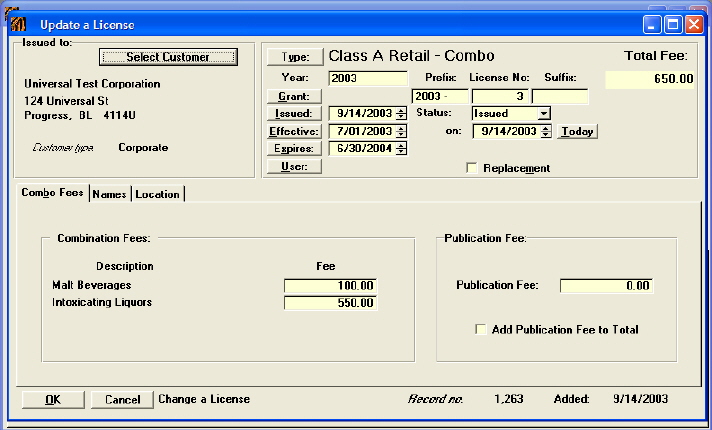Select the Combo Fees tab
This screenshot has height=430, width=712.
(x=52, y=193)
